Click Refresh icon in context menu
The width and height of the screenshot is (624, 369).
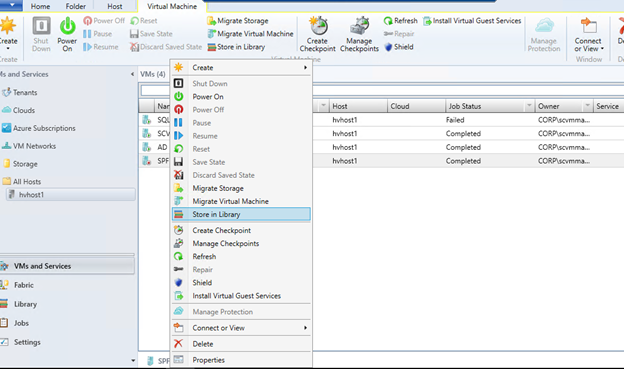pyautogui.click(x=179, y=256)
